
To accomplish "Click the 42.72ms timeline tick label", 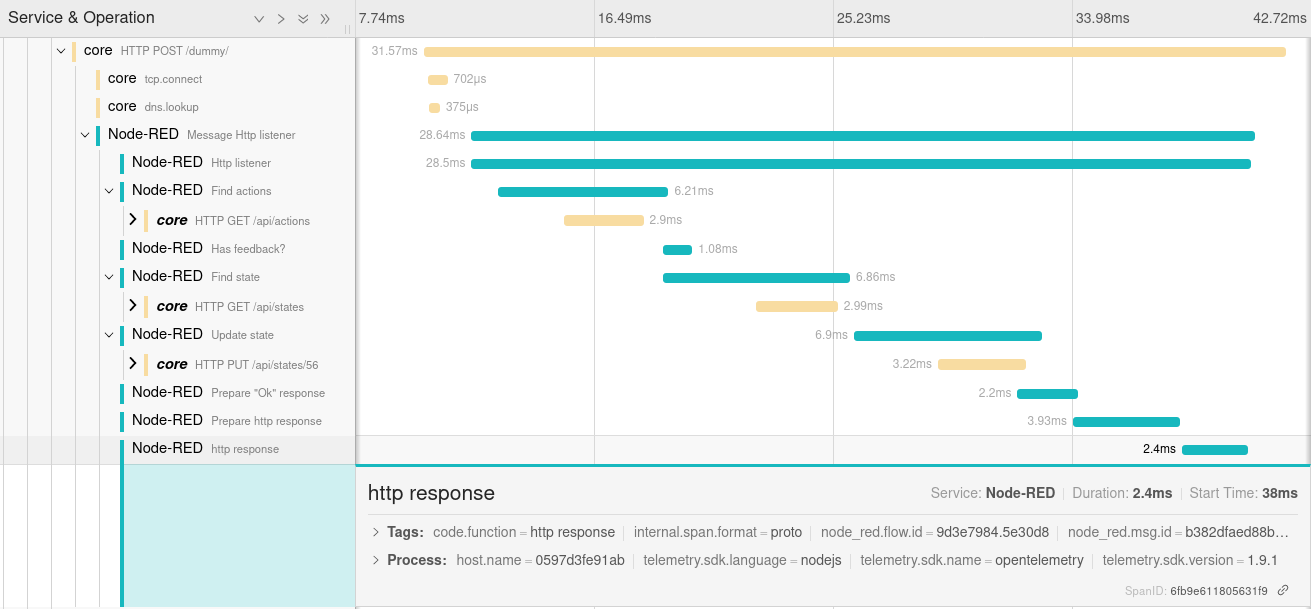I will click(1279, 18).
